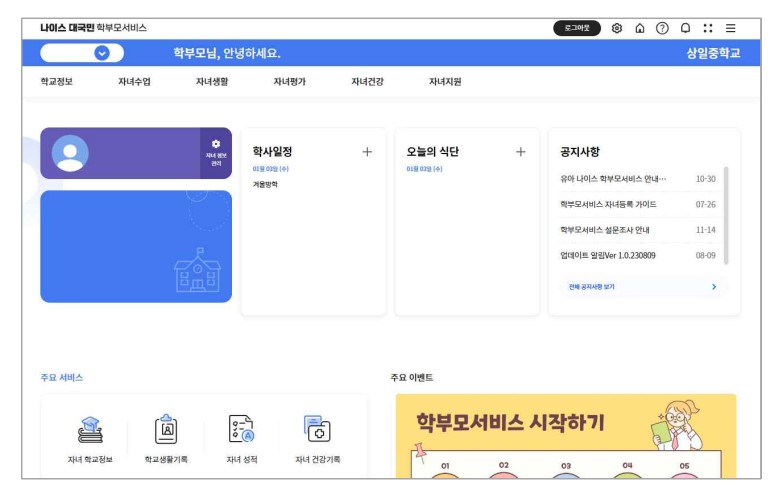This screenshot has width=780, height=489.
Task: Open notifications bell icon
Action: pos(685,28)
